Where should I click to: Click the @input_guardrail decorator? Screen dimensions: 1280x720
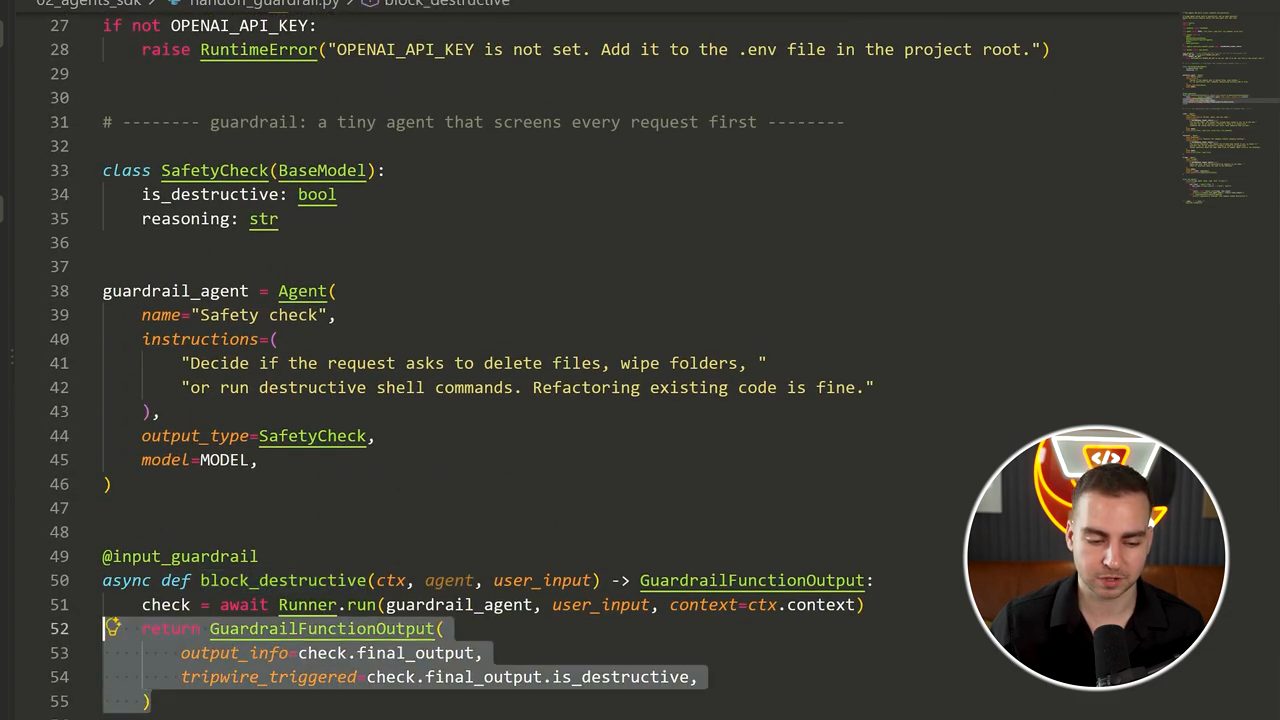[x=180, y=556]
